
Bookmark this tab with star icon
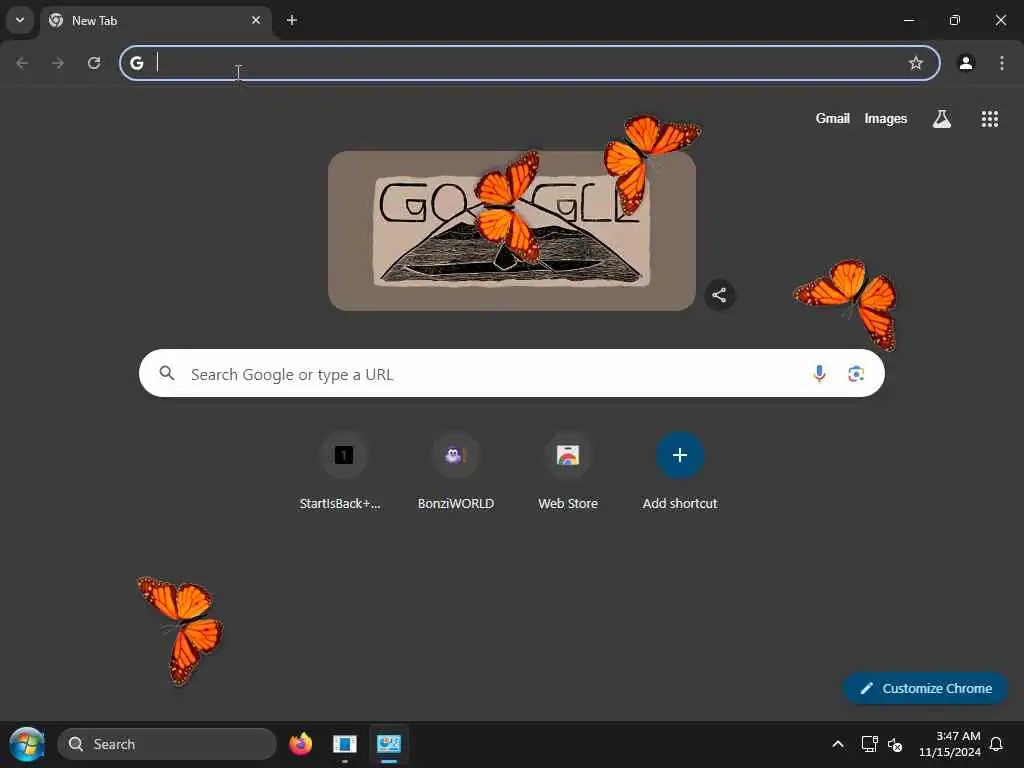(x=916, y=63)
